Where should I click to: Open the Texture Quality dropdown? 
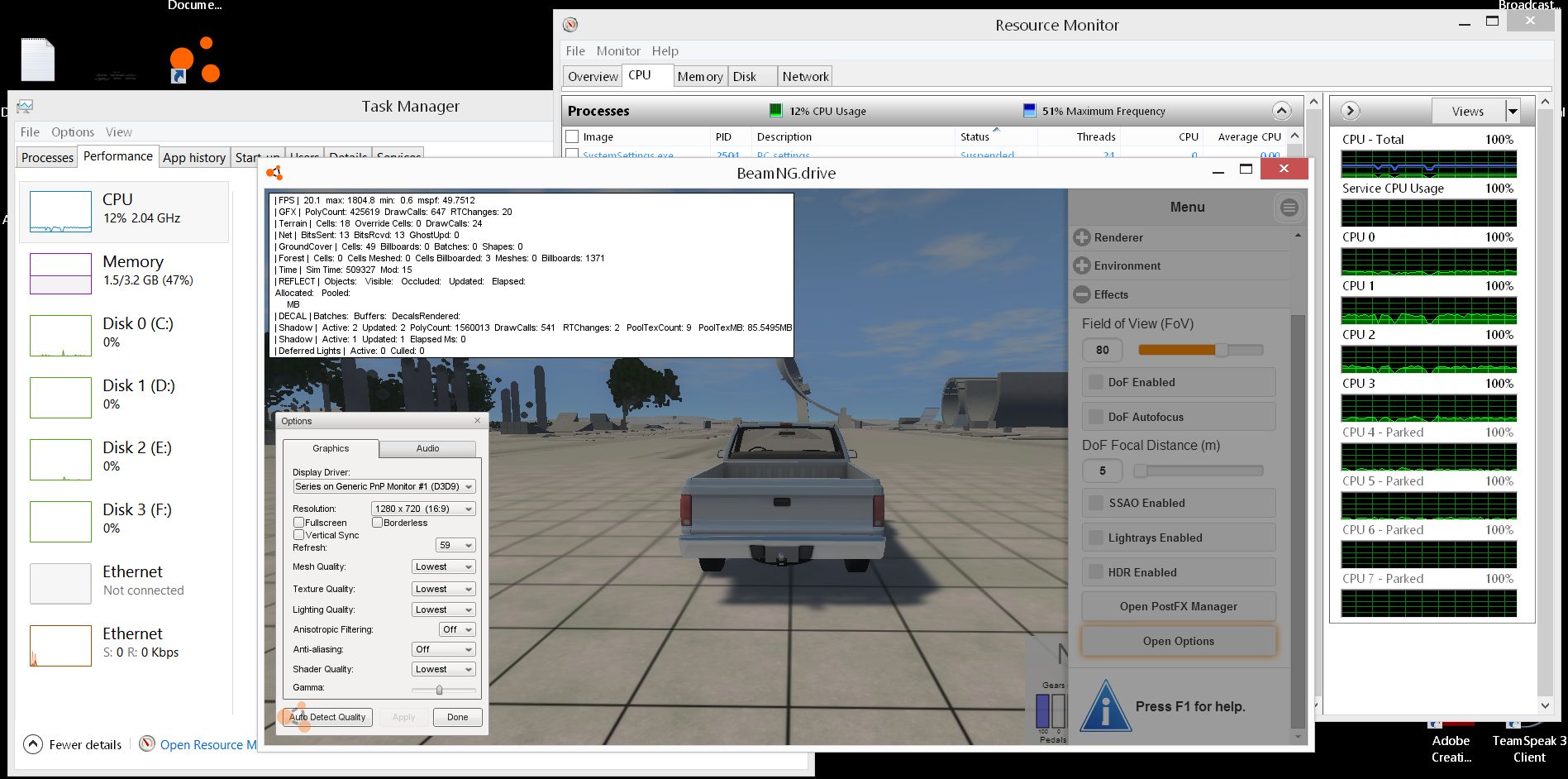[x=444, y=589]
